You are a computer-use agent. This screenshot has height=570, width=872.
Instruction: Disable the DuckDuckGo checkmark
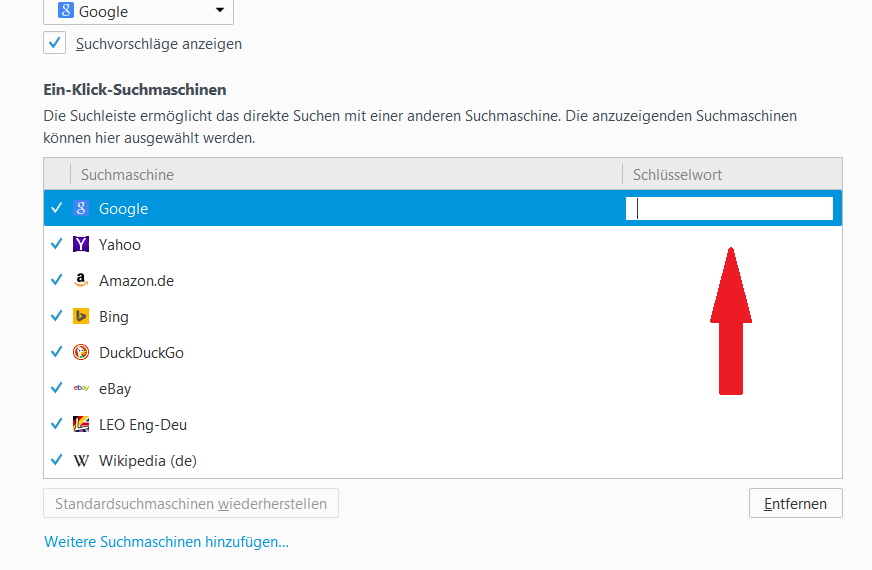coord(57,353)
